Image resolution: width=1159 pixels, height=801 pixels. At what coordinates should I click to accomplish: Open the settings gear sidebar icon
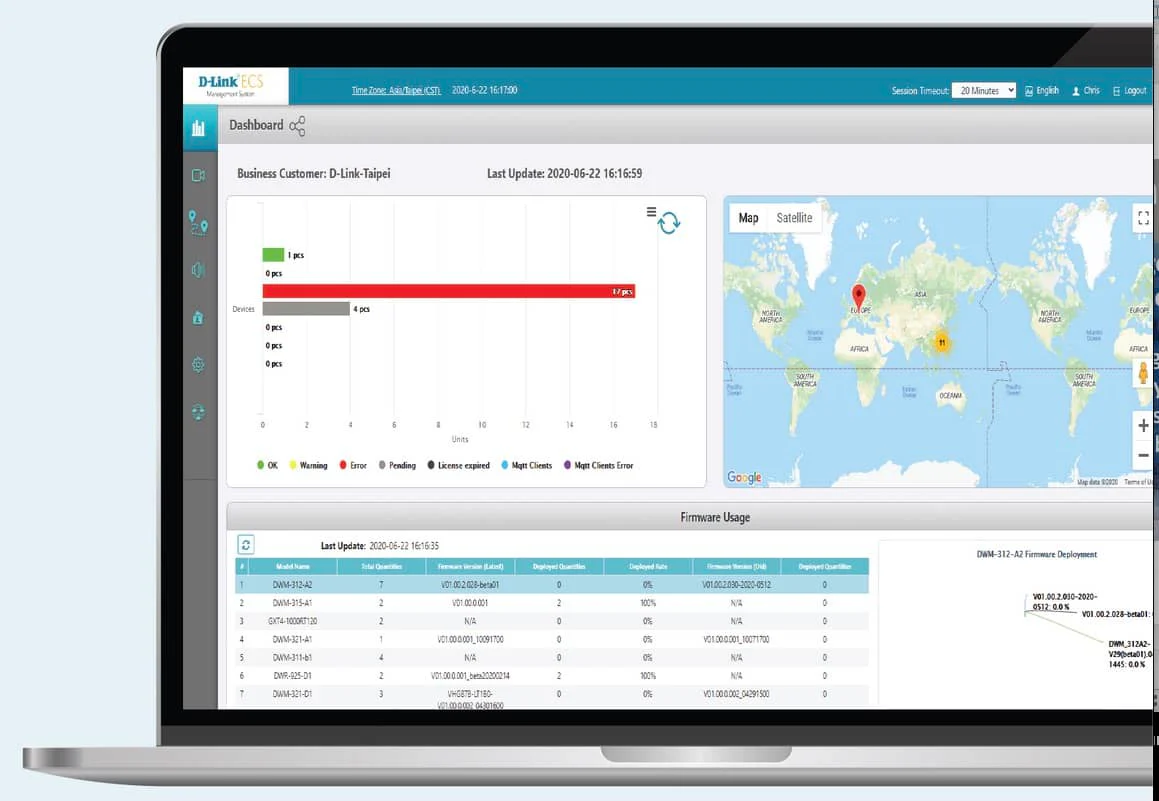(198, 365)
